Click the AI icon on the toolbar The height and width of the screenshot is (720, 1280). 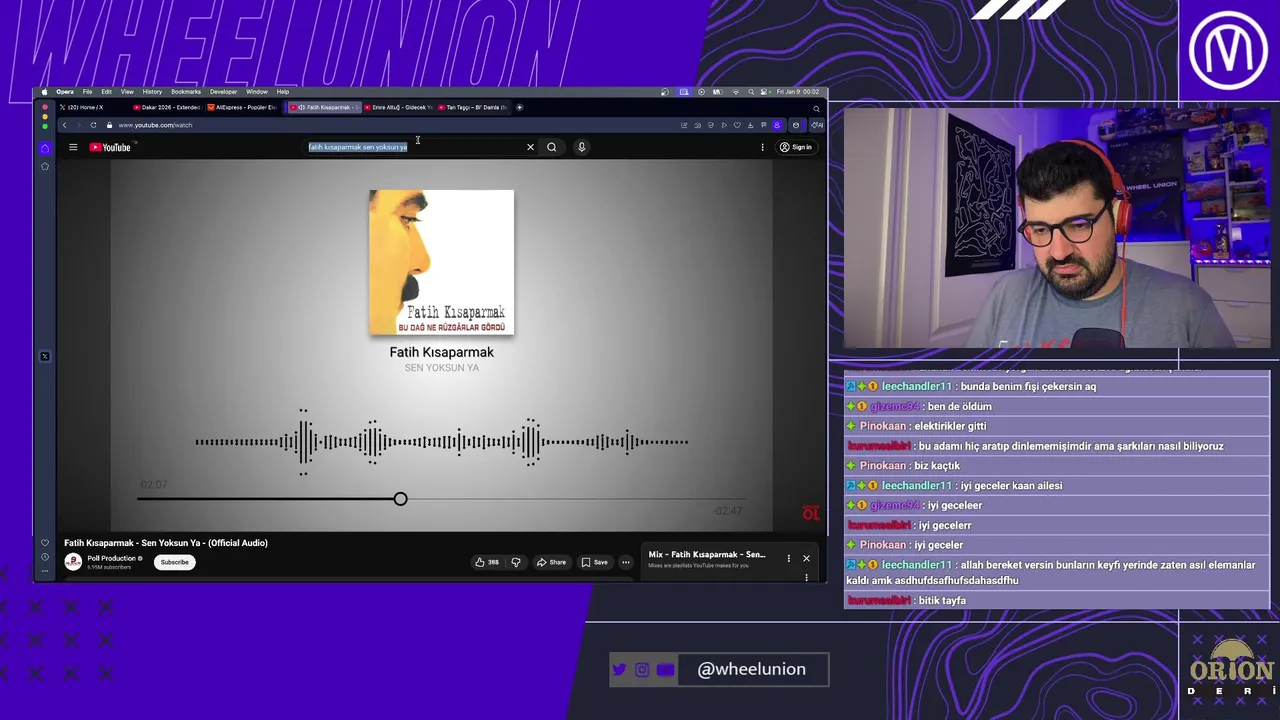point(817,125)
